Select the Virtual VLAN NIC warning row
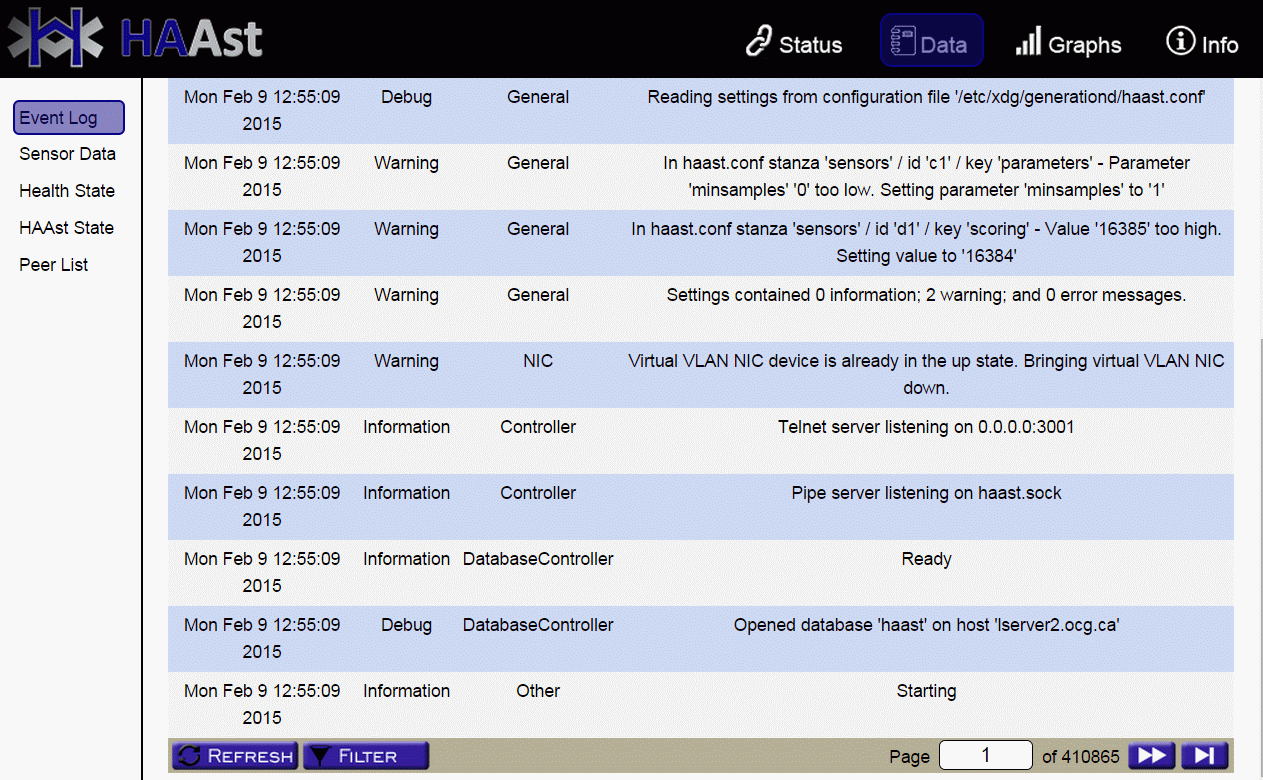 click(x=926, y=374)
